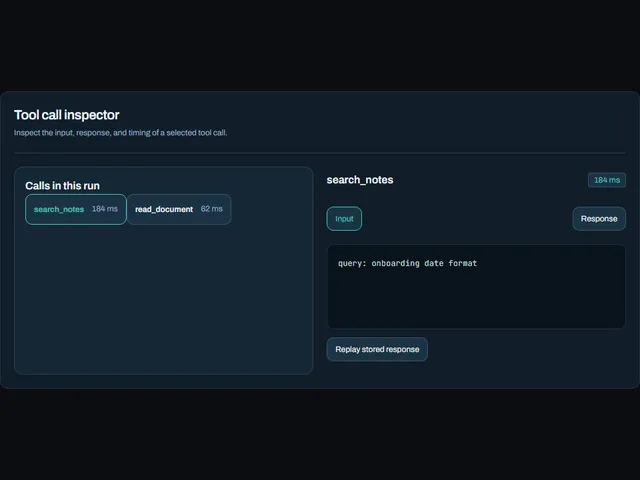Screen dimensions: 640x480
Task: Click the query onboarding date format text
Action: coord(407,263)
